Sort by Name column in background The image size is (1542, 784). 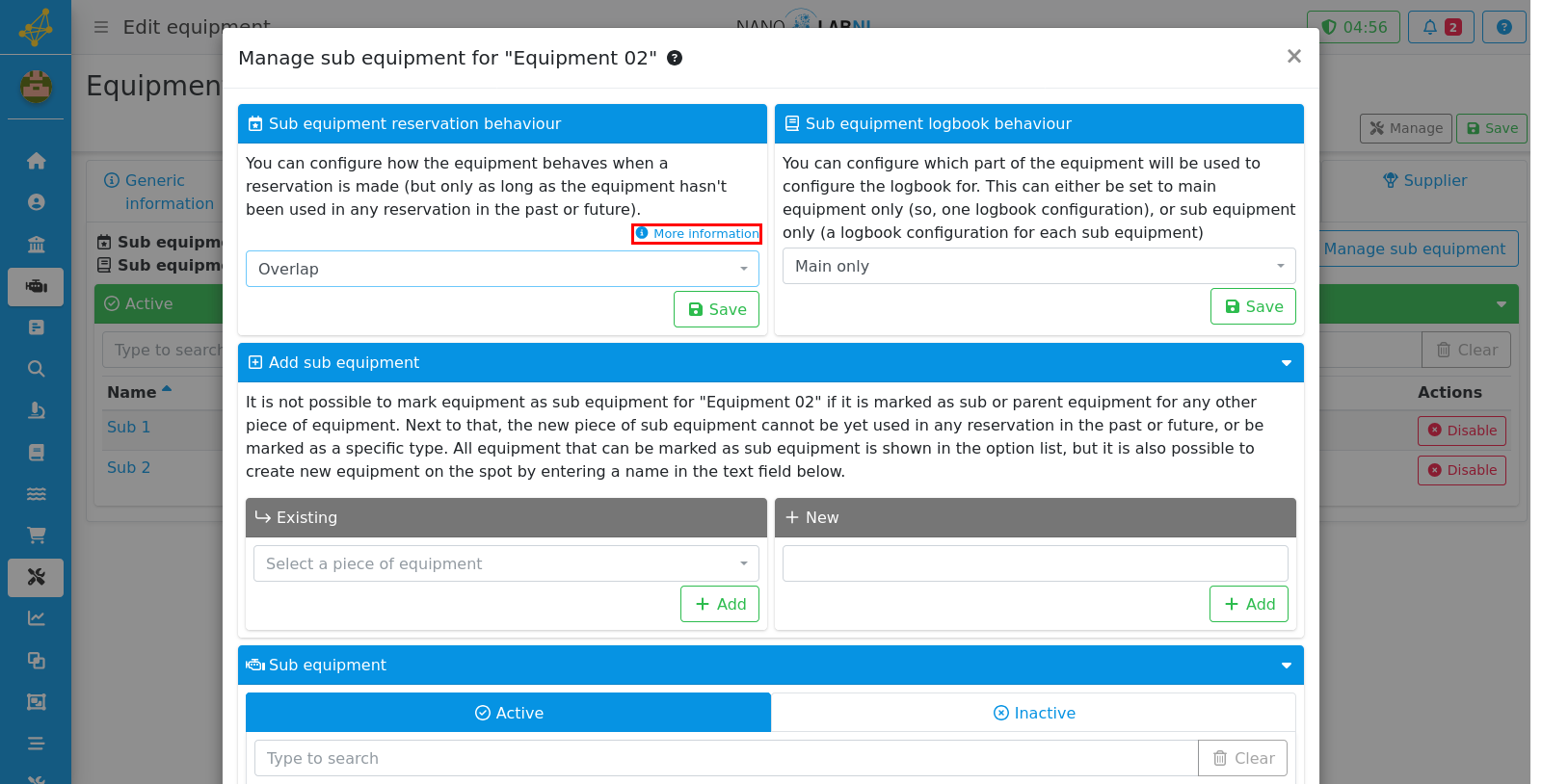[139, 392]
